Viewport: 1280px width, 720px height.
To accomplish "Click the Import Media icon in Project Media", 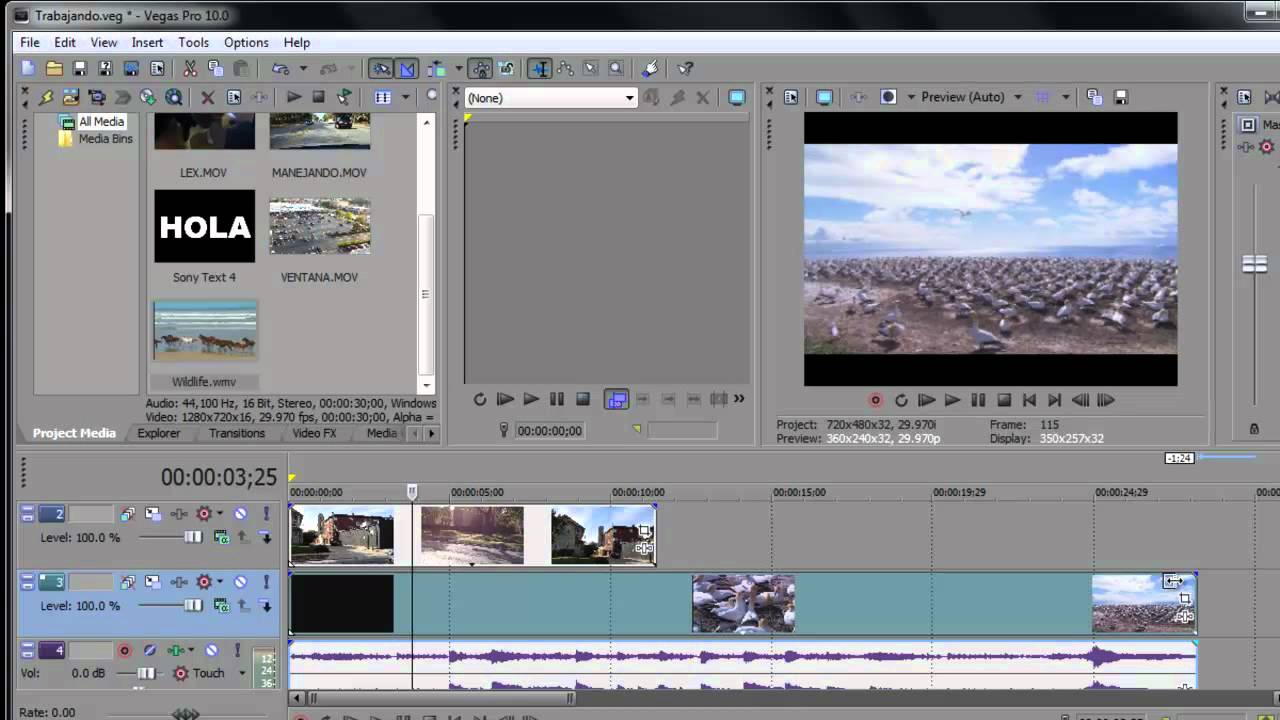I will 71,97.
